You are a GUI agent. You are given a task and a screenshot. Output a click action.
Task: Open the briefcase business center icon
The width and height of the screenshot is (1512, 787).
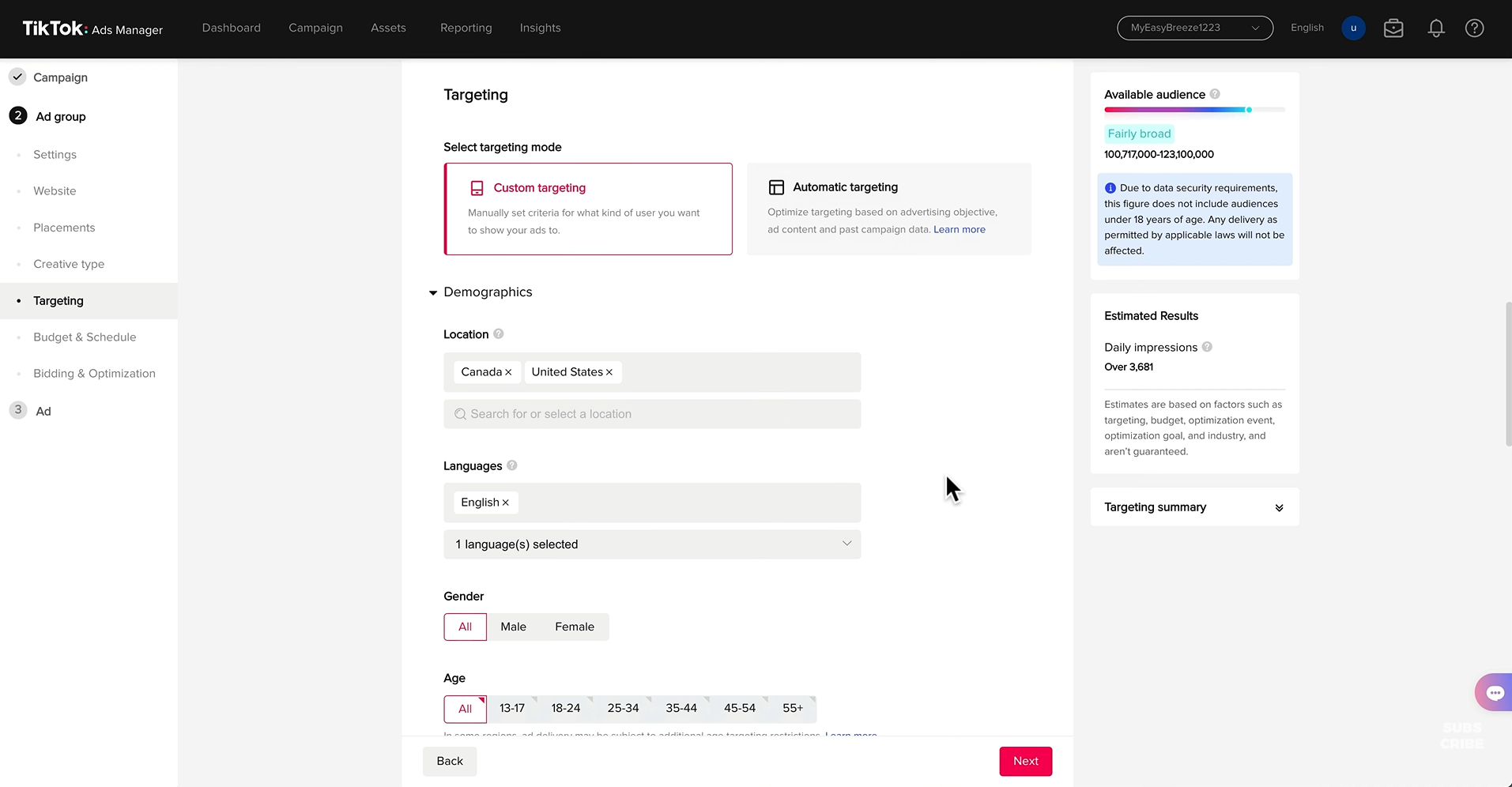tap(1393, 28)
